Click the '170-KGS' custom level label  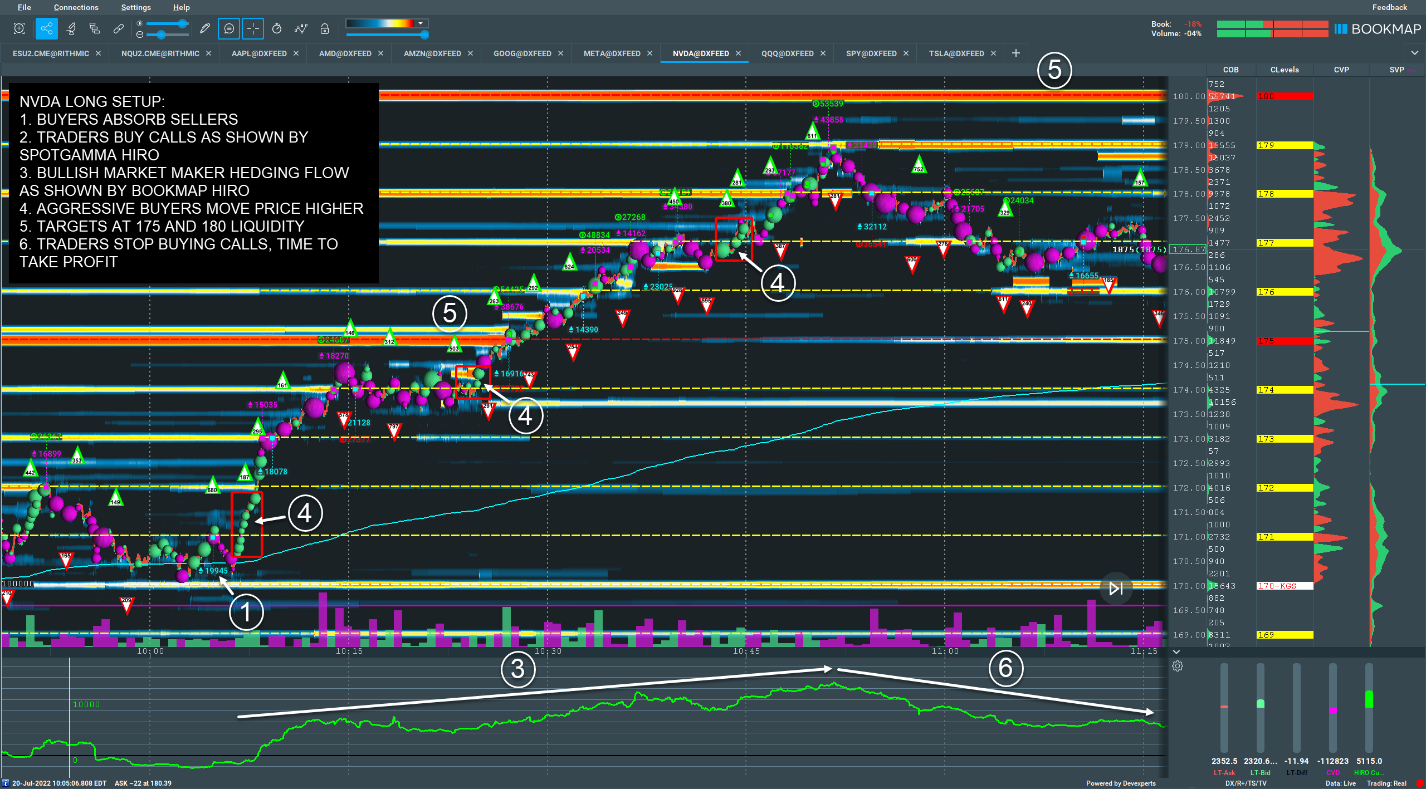coord(1285,585)
